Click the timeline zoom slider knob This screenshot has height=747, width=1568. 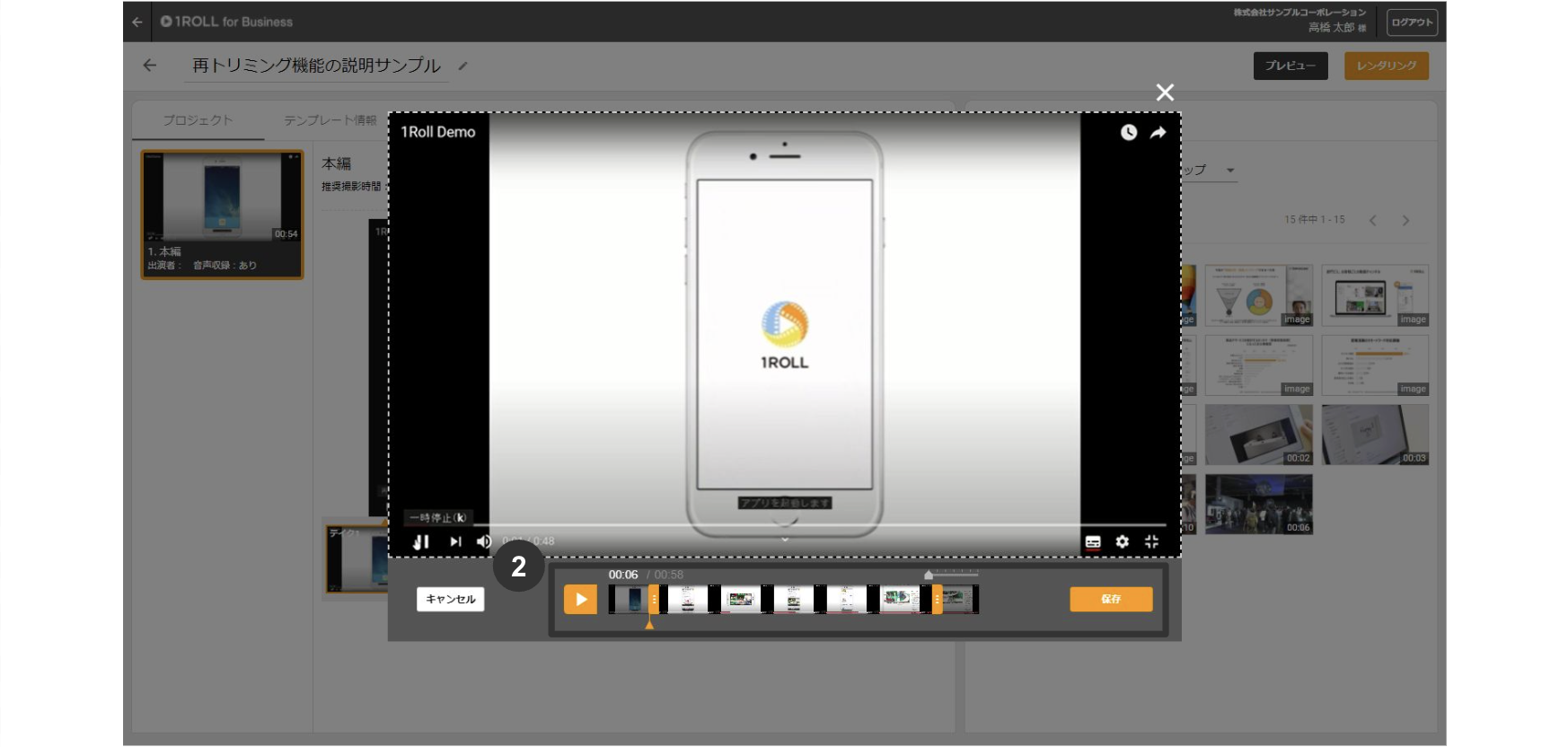coord(929,575)
